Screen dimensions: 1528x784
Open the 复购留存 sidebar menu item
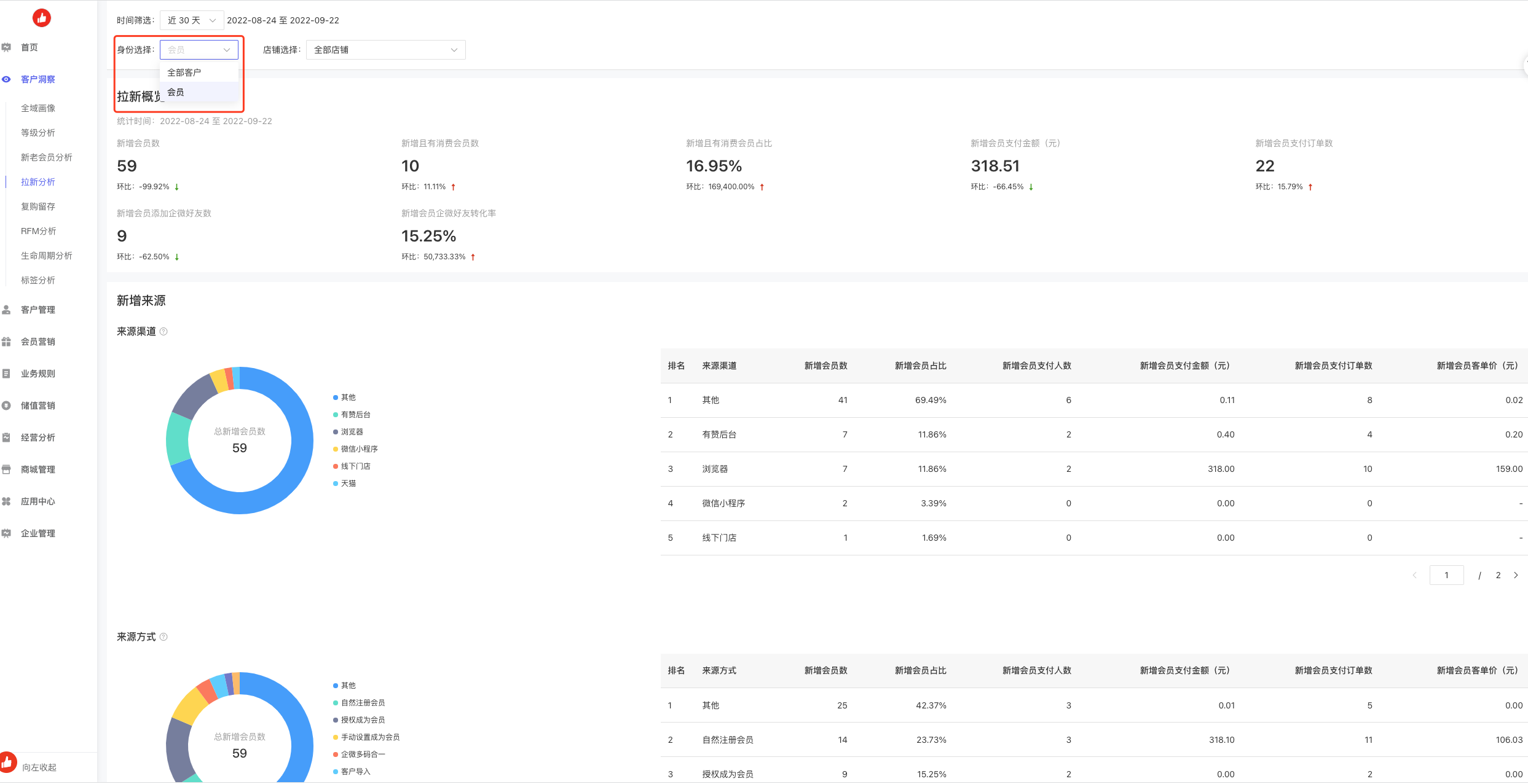[38, 206]
